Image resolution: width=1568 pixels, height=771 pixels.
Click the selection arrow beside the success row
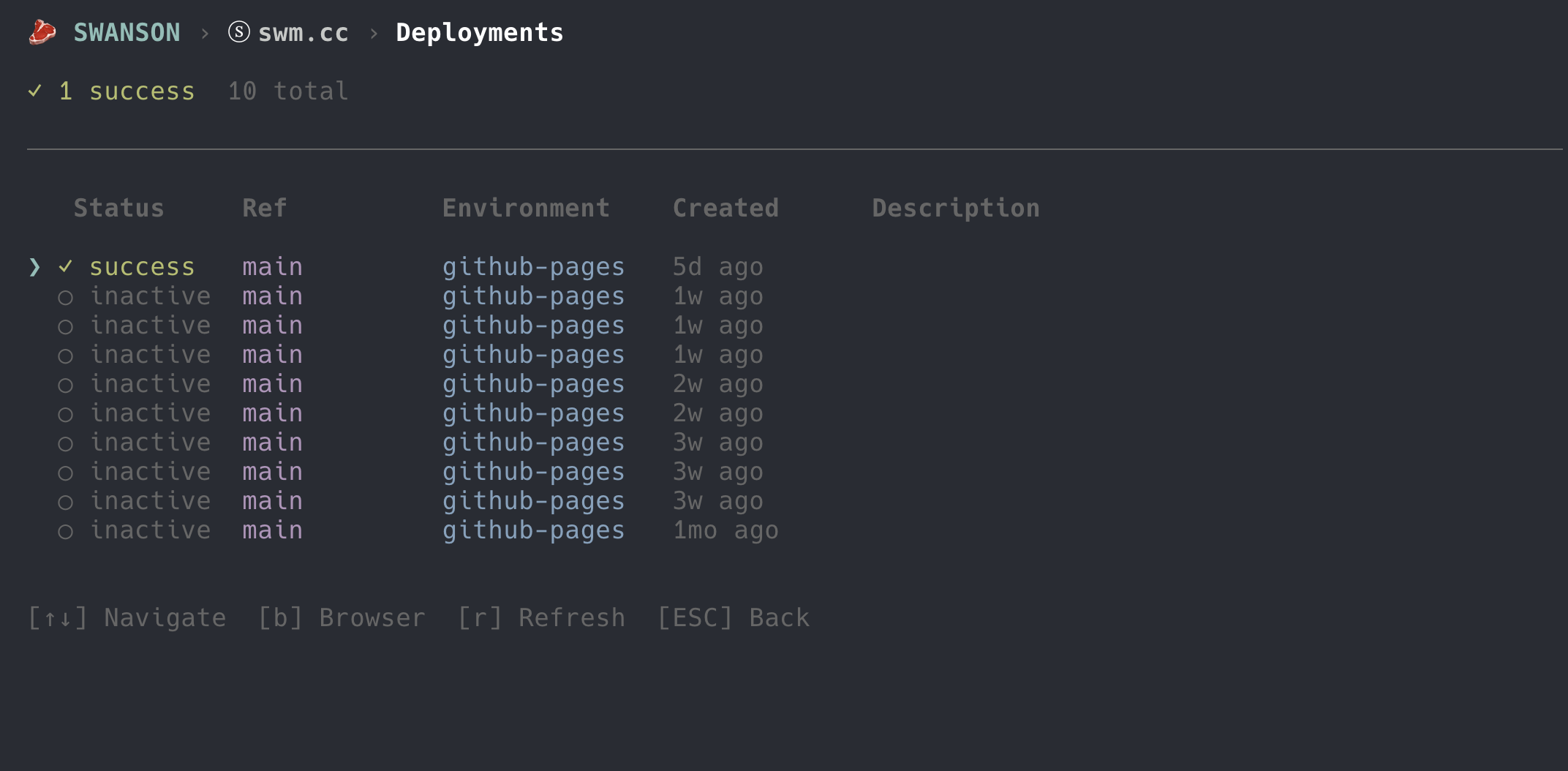coord(34,268)
